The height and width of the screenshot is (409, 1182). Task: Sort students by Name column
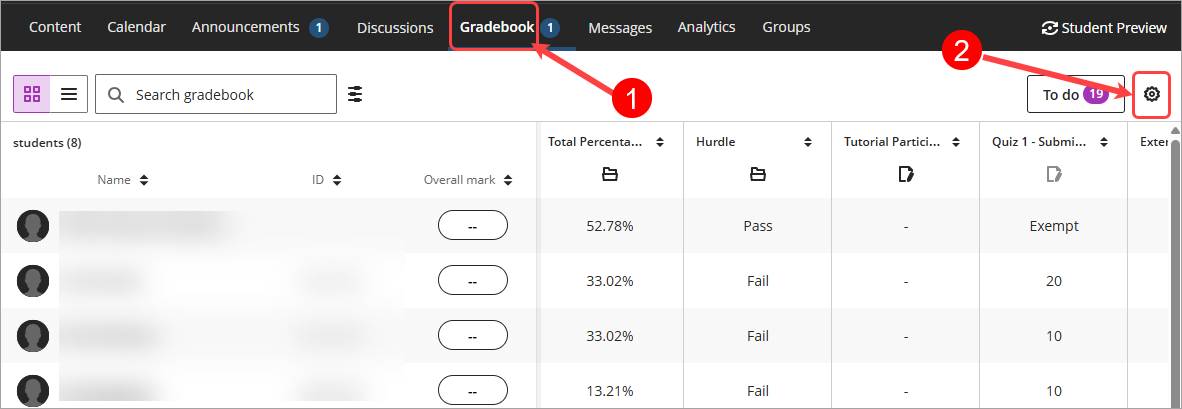click(123, 180)
